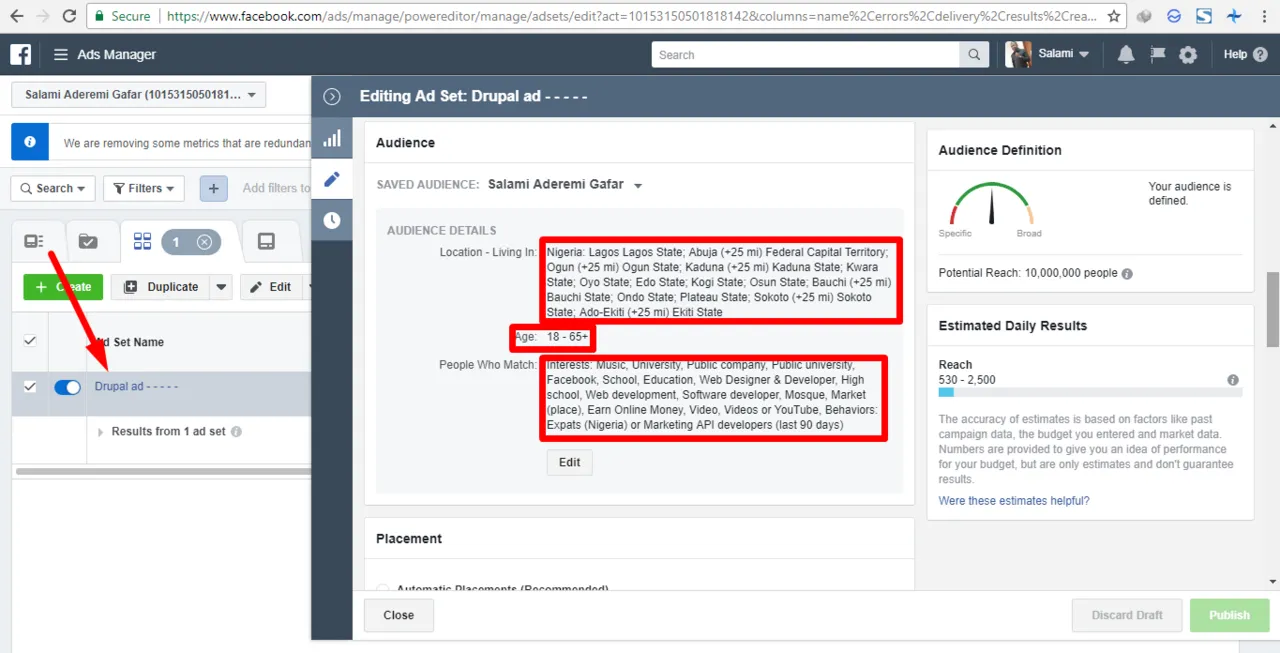Open the settings gear in header
Screen dimensions: 1280x653
click(x=1188, y=55)
